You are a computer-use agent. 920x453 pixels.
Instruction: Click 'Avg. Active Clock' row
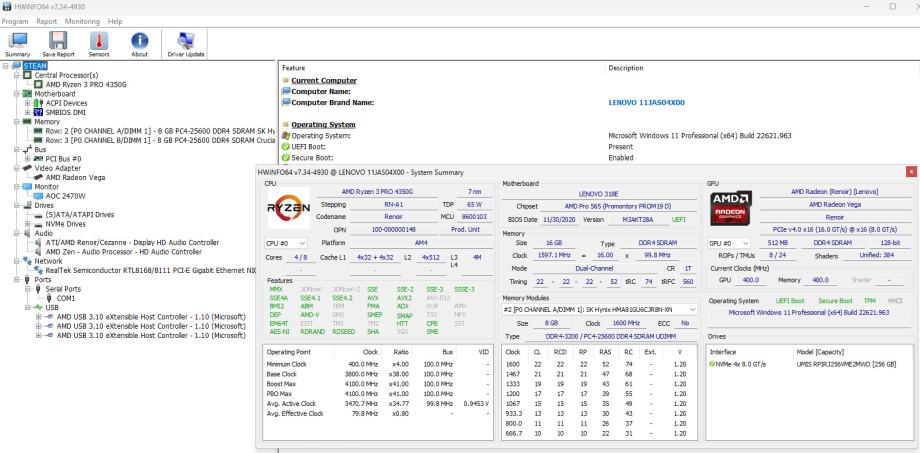[378, 404]
